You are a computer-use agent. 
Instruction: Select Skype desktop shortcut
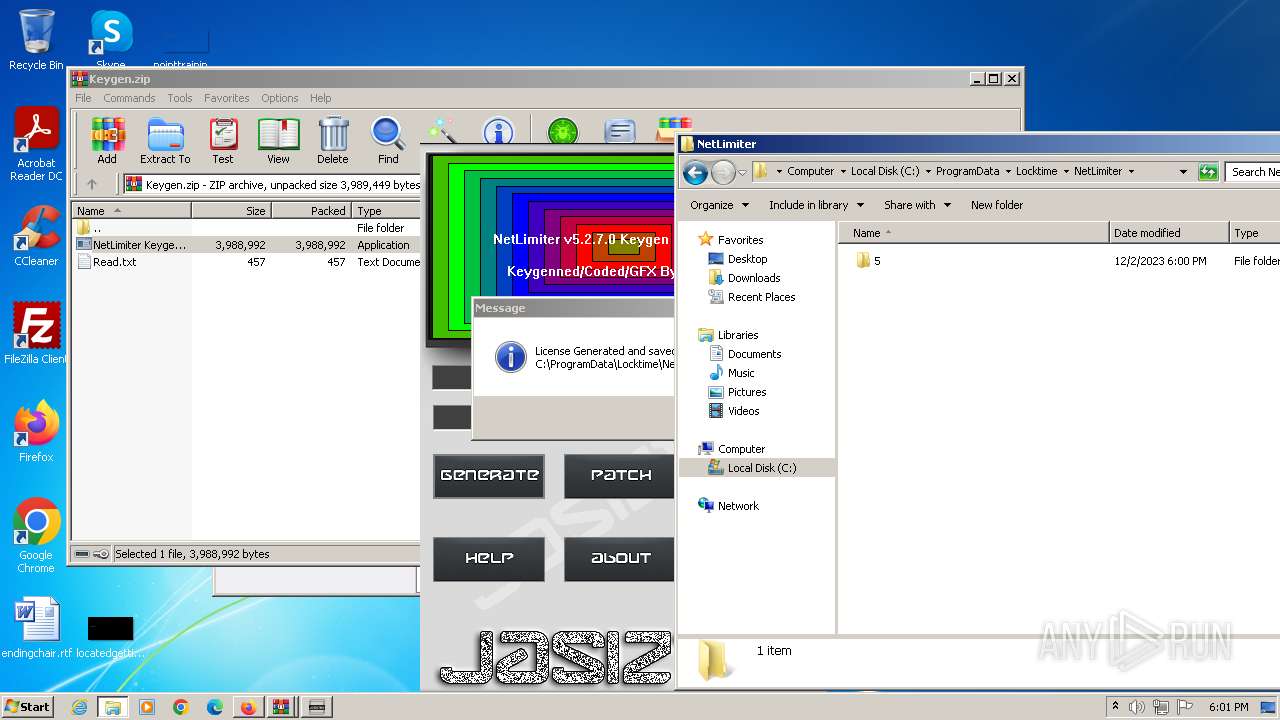[x=110, y=39]
